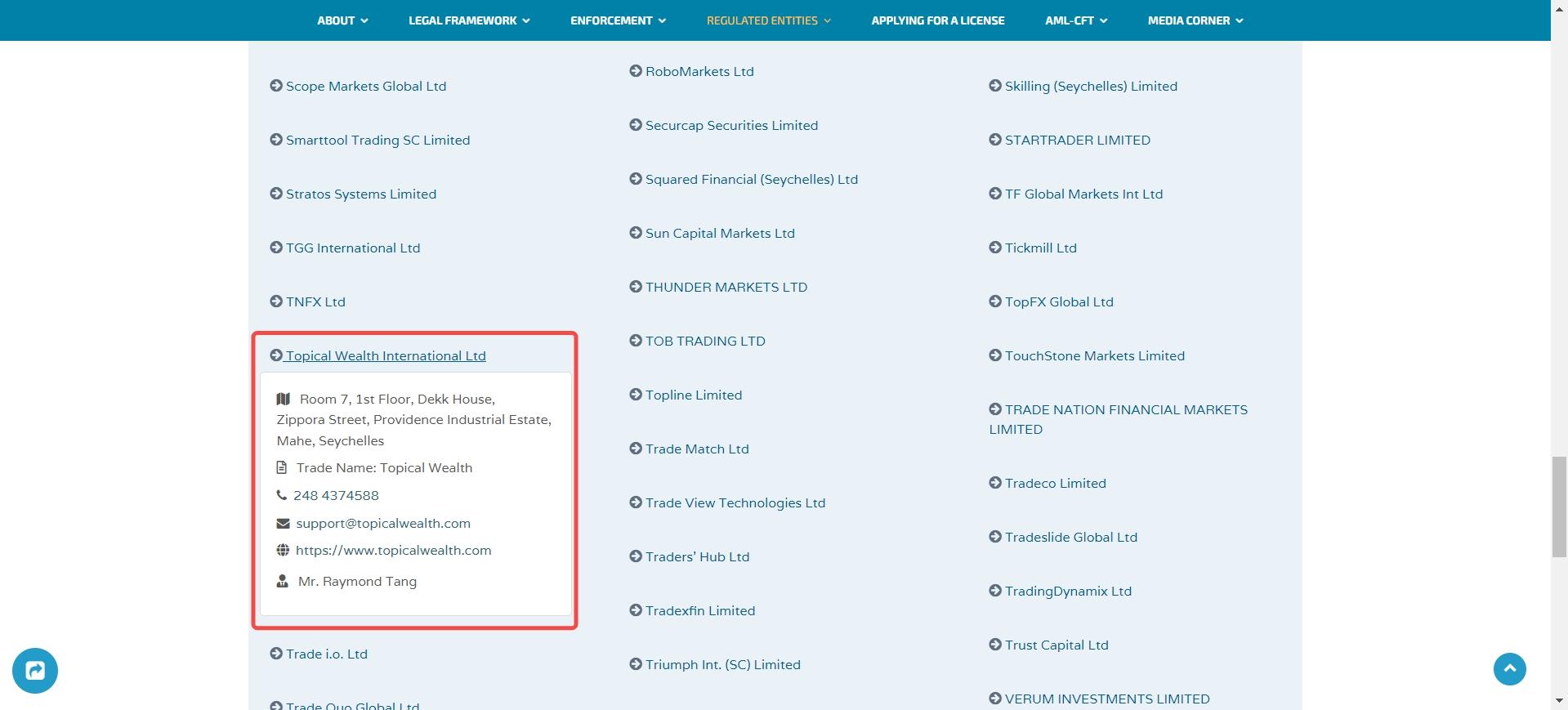Open THUNDER MARKETS LTD entry
The image size is (1568, 710).
point(718,287)
